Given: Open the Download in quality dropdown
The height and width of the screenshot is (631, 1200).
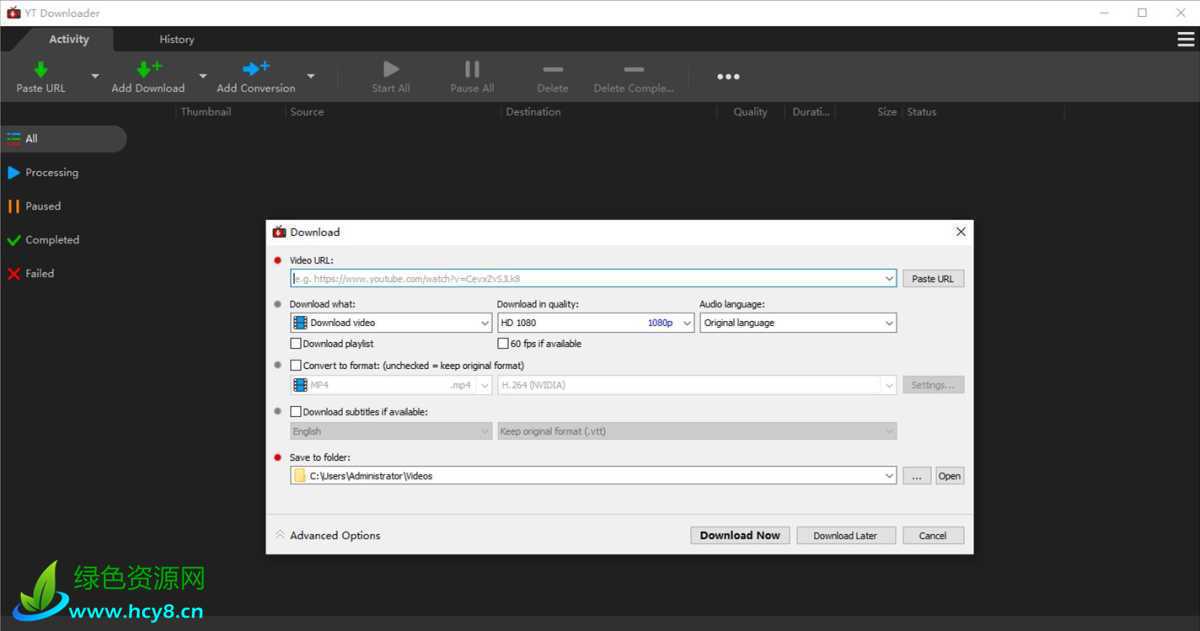Looking at the screenshot, I should point(595,323).
